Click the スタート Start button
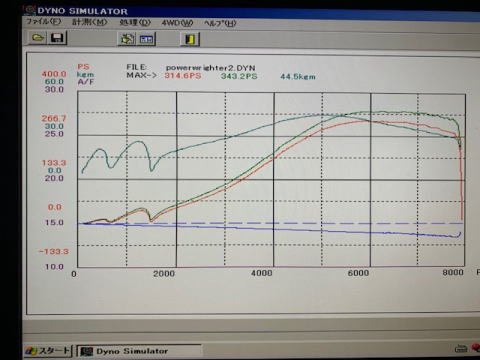 48,351
